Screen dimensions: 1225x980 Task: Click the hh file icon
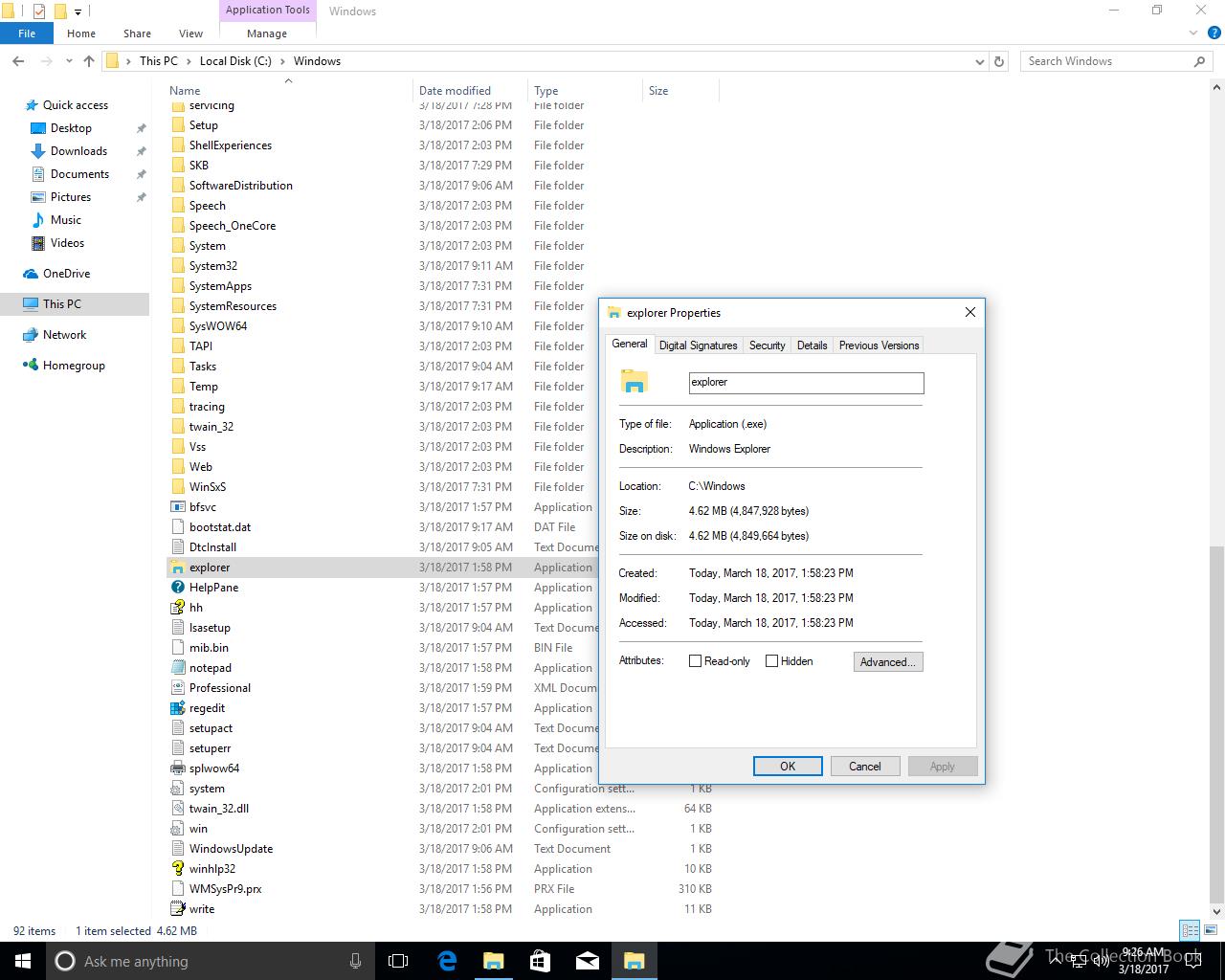tap(177, 608)
